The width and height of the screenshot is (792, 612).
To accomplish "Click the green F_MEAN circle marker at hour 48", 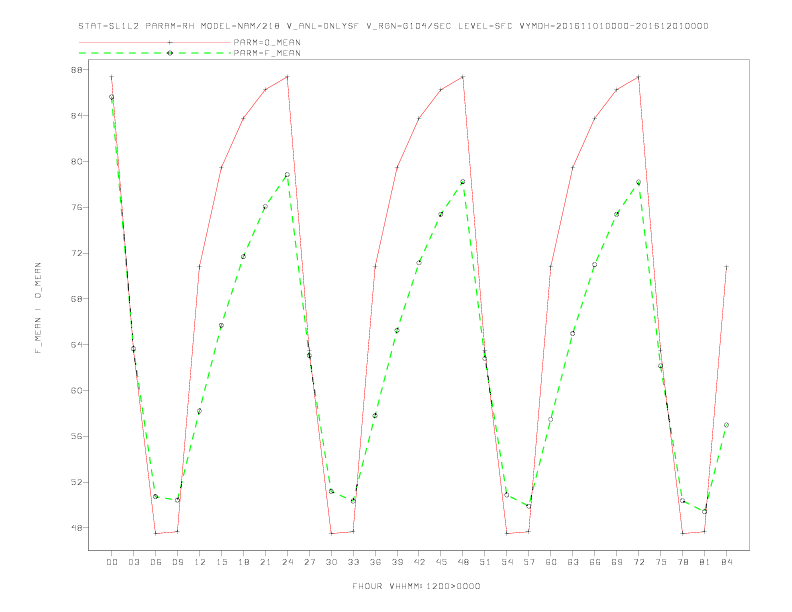I will click(463, 182).
